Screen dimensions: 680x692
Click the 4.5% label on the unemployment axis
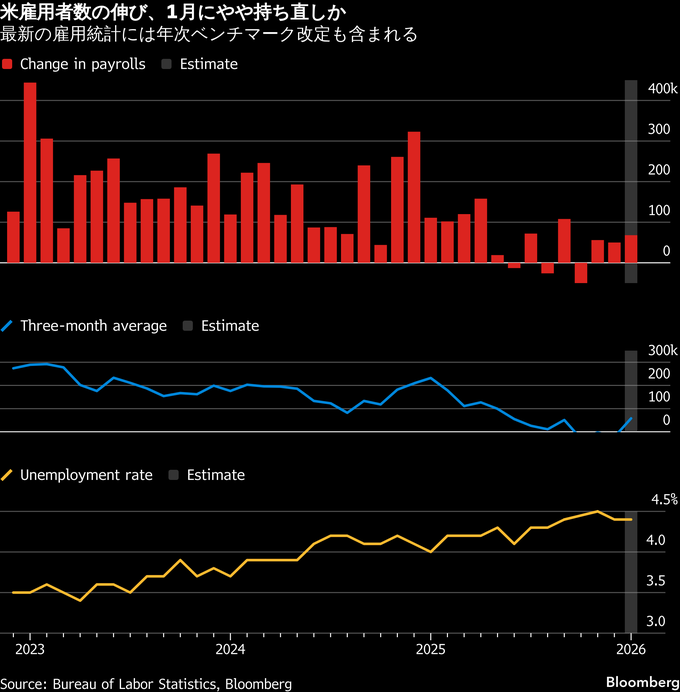pyautogui.click(x=664, y=499)
